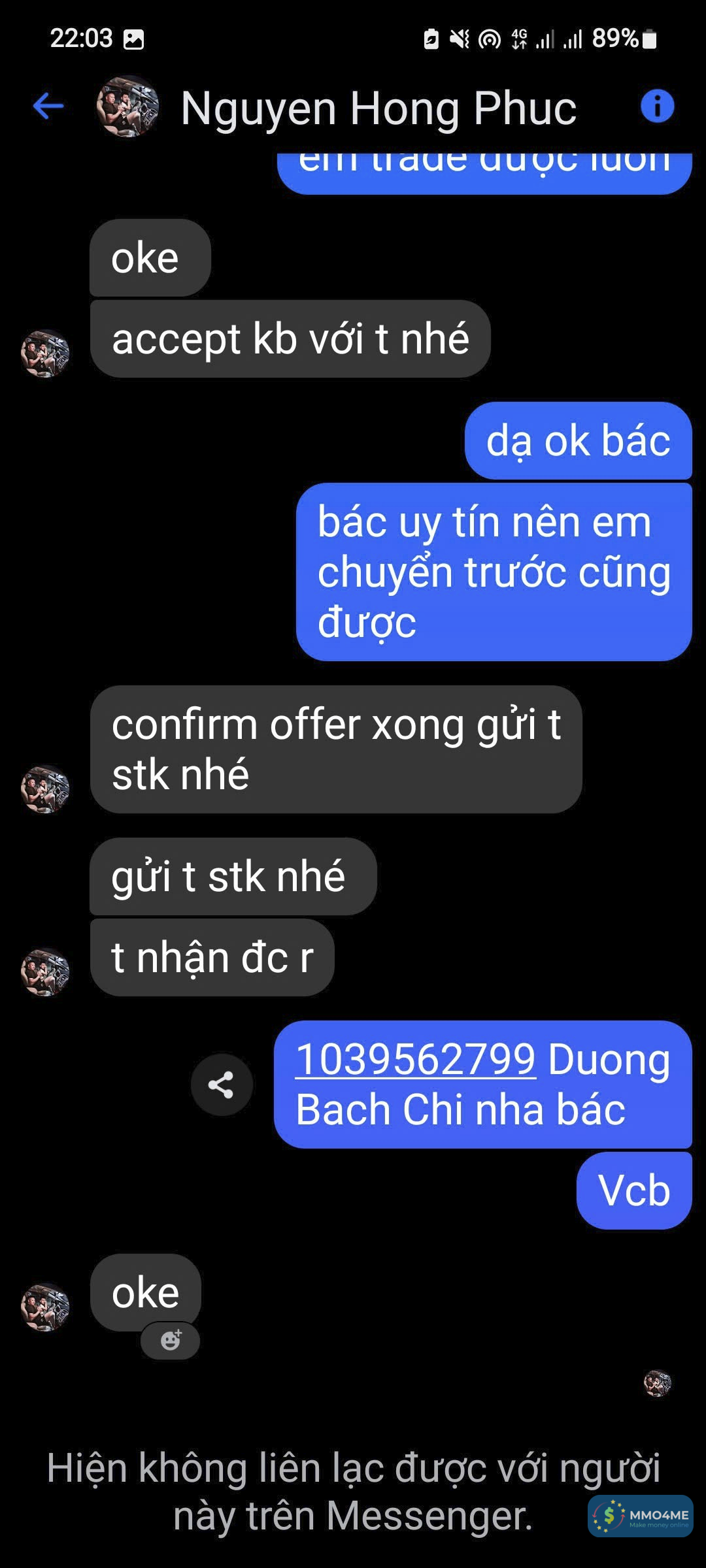Select the 'dạ ok bác' message bubble
This screenshot has height=1568, width=706.
(578, 440)
